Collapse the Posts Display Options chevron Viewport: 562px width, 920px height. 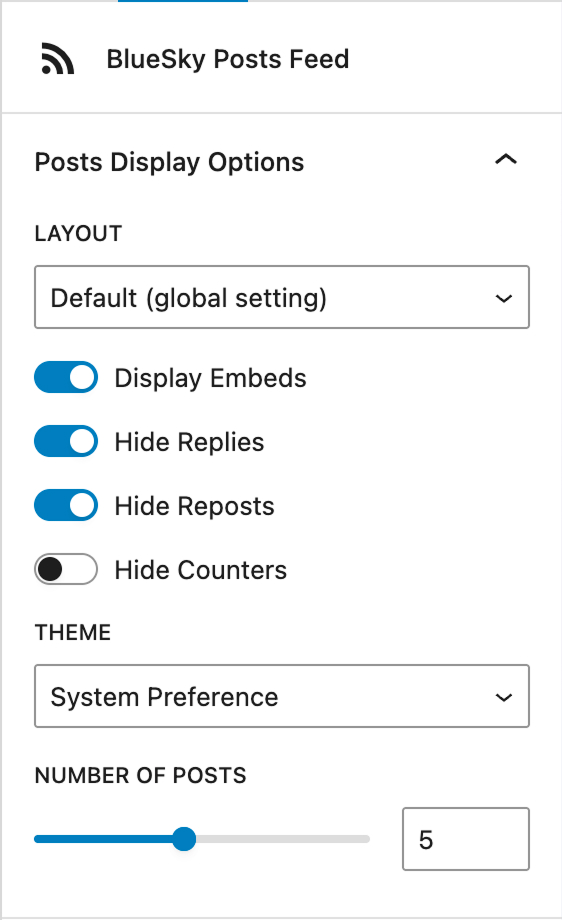pyautogui.click(x=506, y=160)
